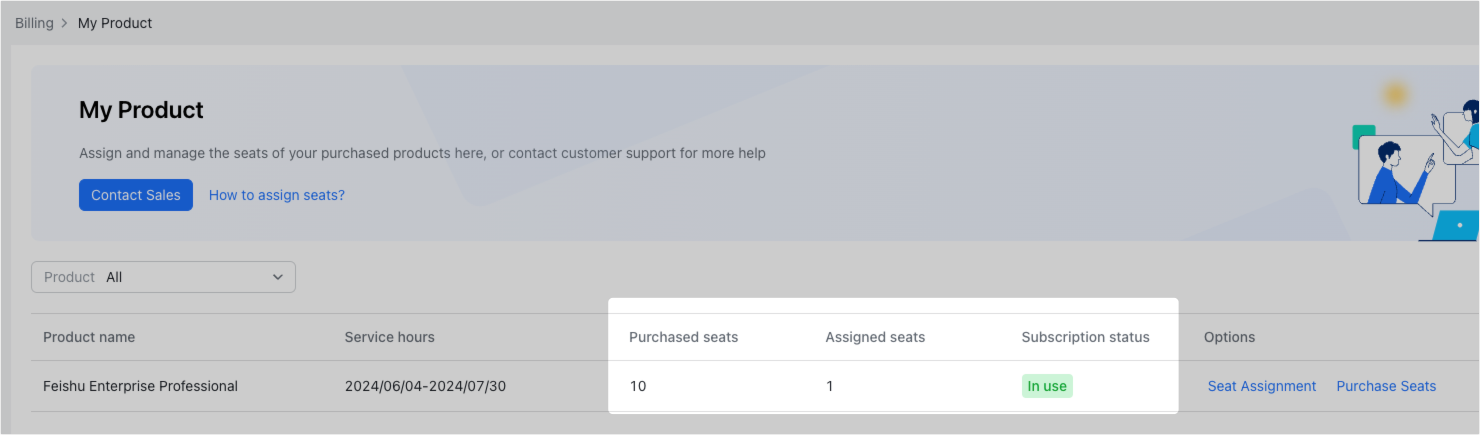This screenshot has height=435, width=1480.
Task: Click the Service hours column header
Action: pos(390,337)
